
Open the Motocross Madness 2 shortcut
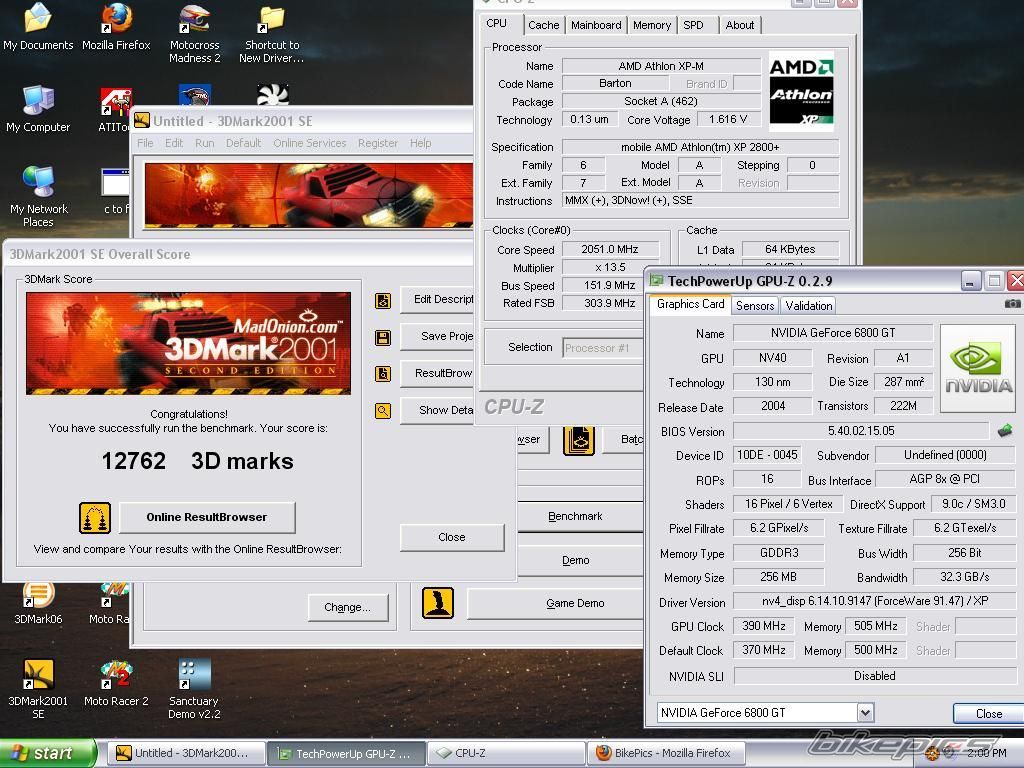[194, 20]
